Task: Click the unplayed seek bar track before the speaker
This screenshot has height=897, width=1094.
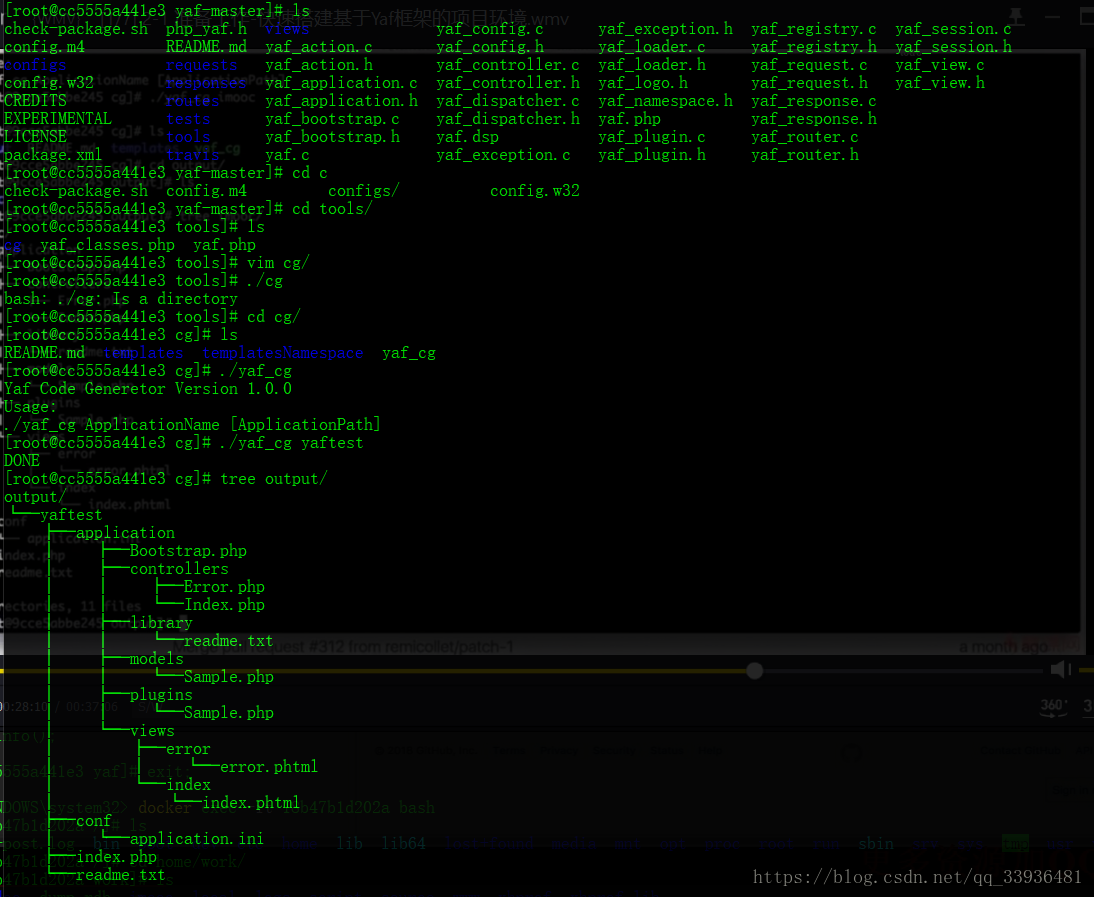Action: pyautogui.click(x=904, y=671)
